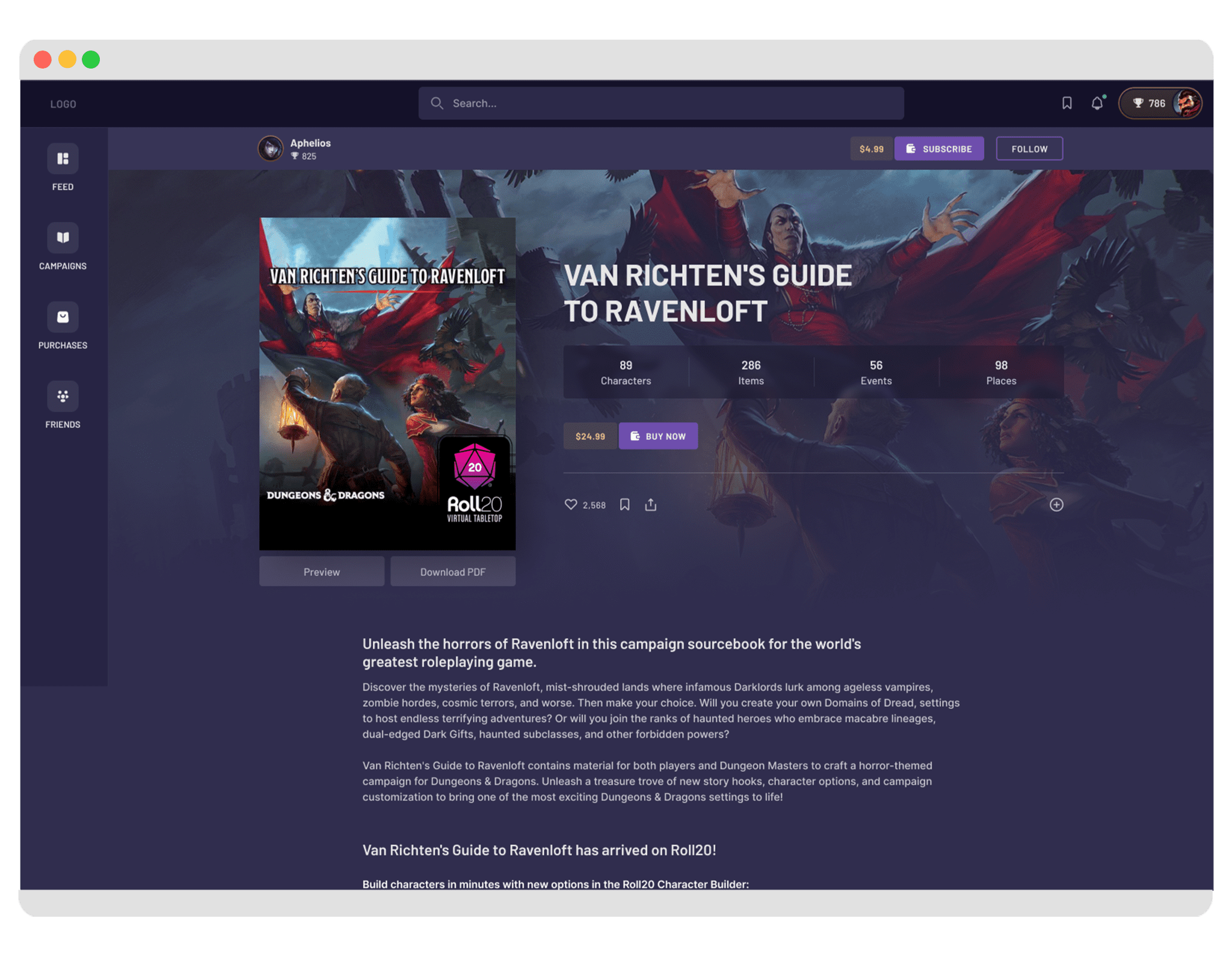The image size is (1232, 956).
Task: Open saved bookmarks in top bar
Action: [1067, 103]
